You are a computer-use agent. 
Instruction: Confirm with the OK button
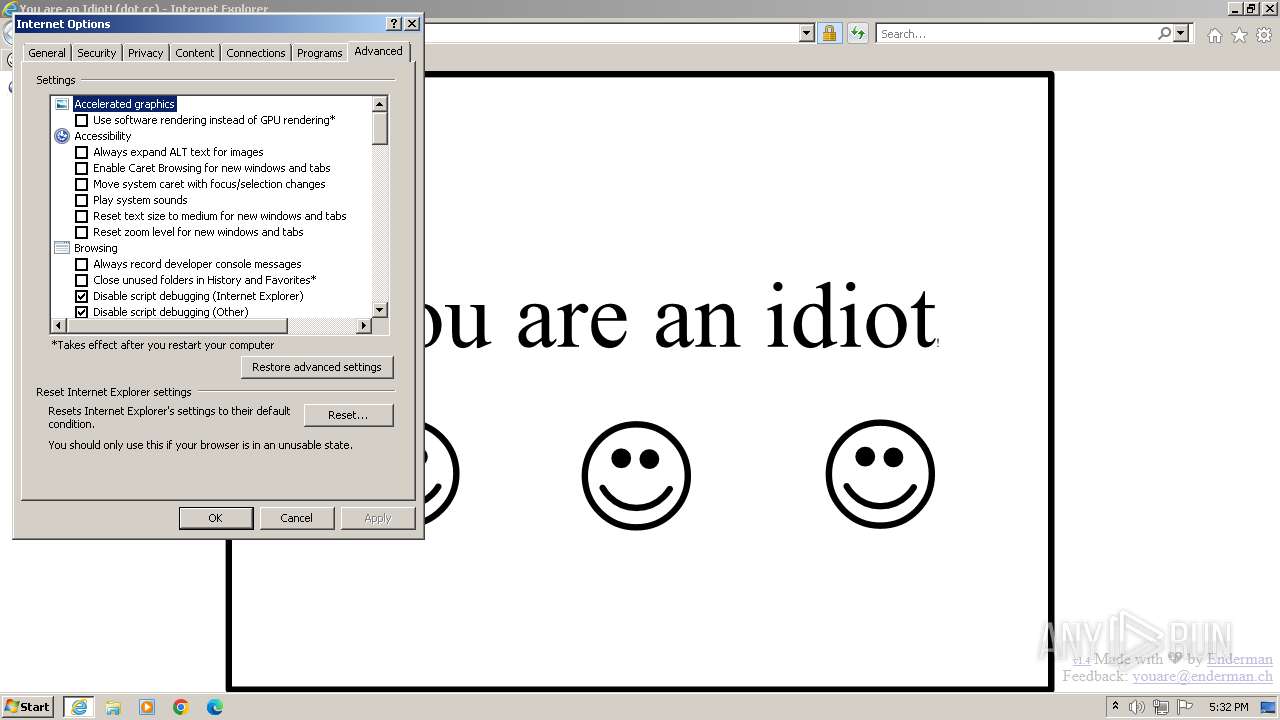coord(215,518)
